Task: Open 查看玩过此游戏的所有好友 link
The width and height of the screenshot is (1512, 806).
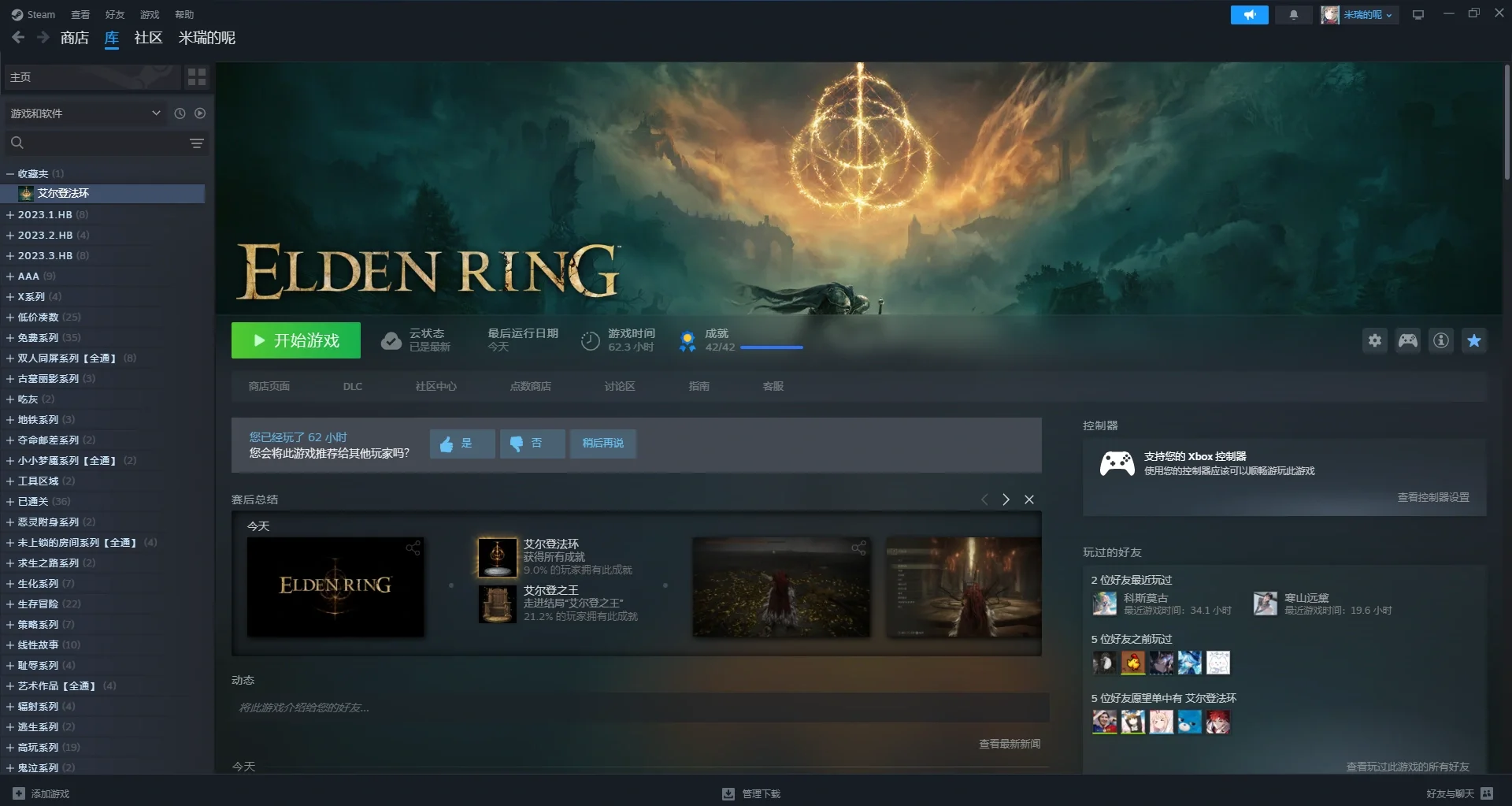Action: (x=1408, y=767)
